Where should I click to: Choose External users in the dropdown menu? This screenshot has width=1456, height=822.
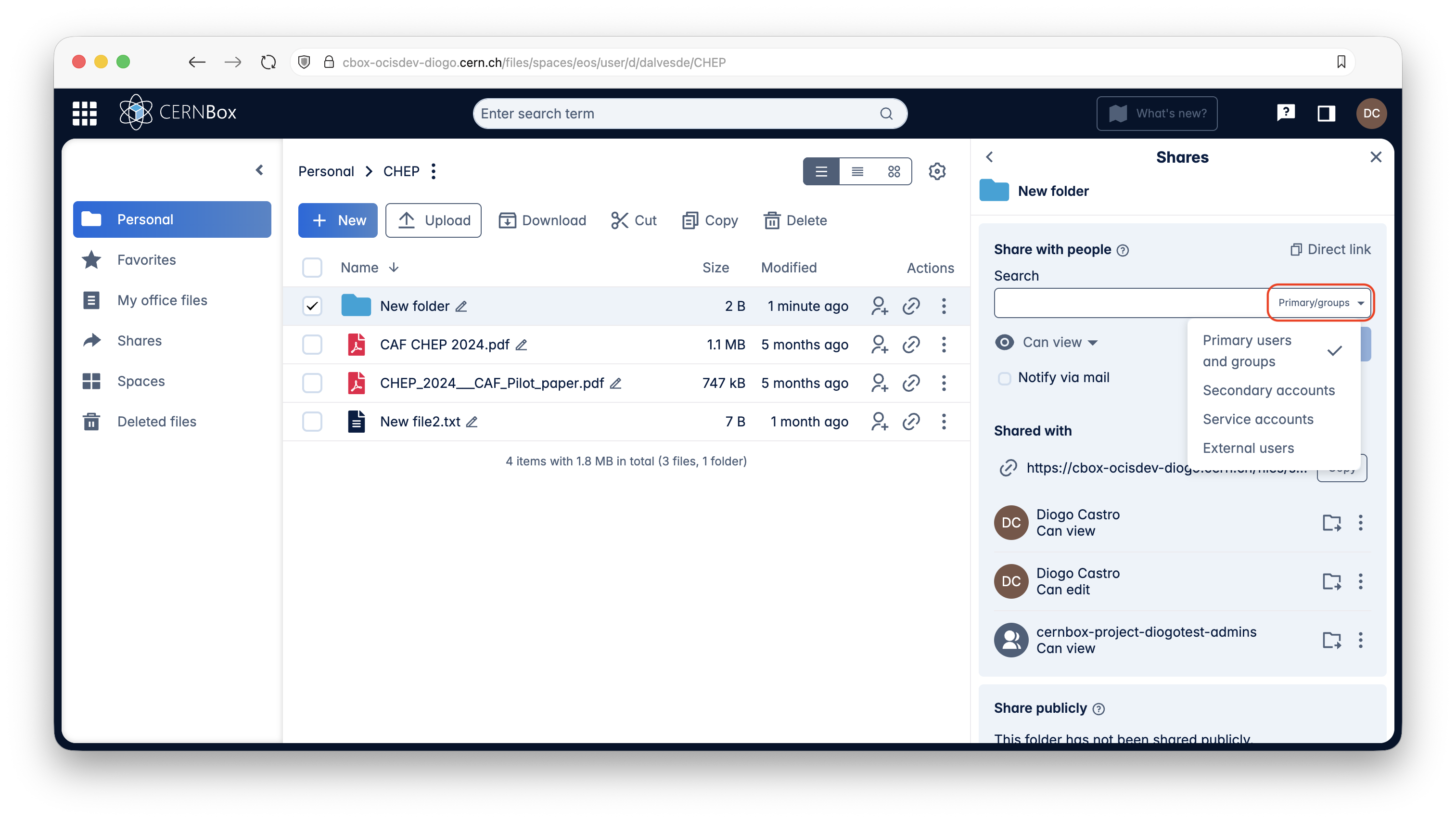point(1248,448)
